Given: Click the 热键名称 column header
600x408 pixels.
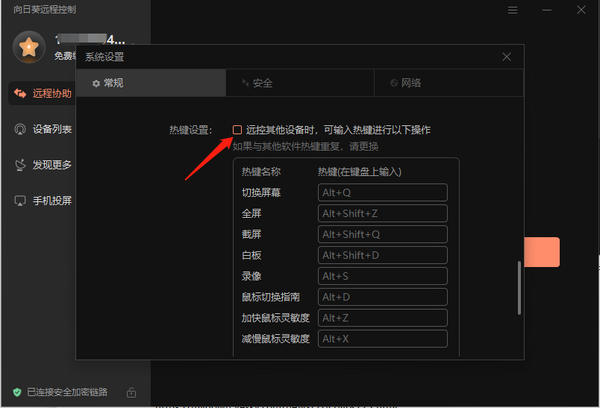Looking at the screenshot, I should click(261, 171).
